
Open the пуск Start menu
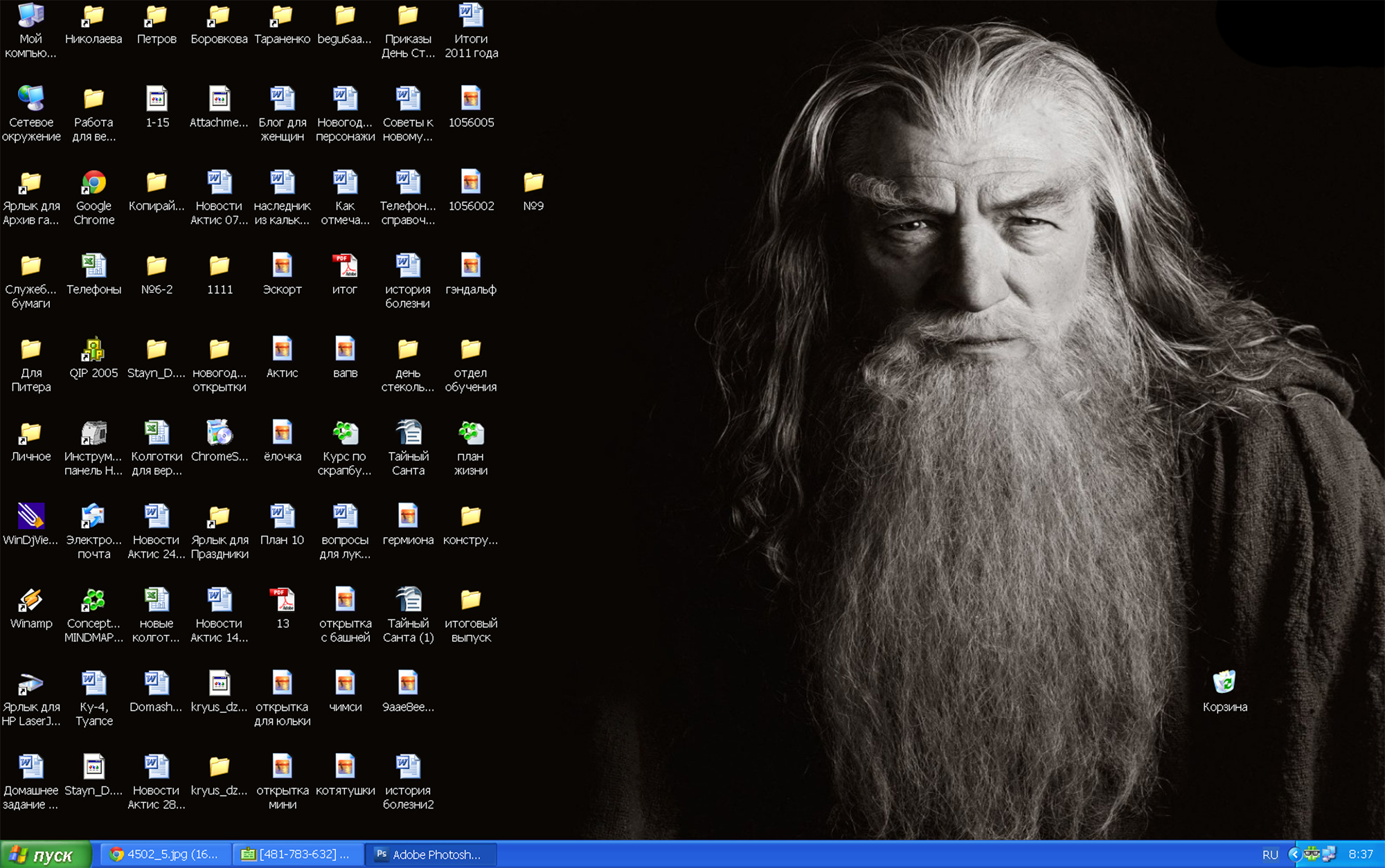(46, 855)
